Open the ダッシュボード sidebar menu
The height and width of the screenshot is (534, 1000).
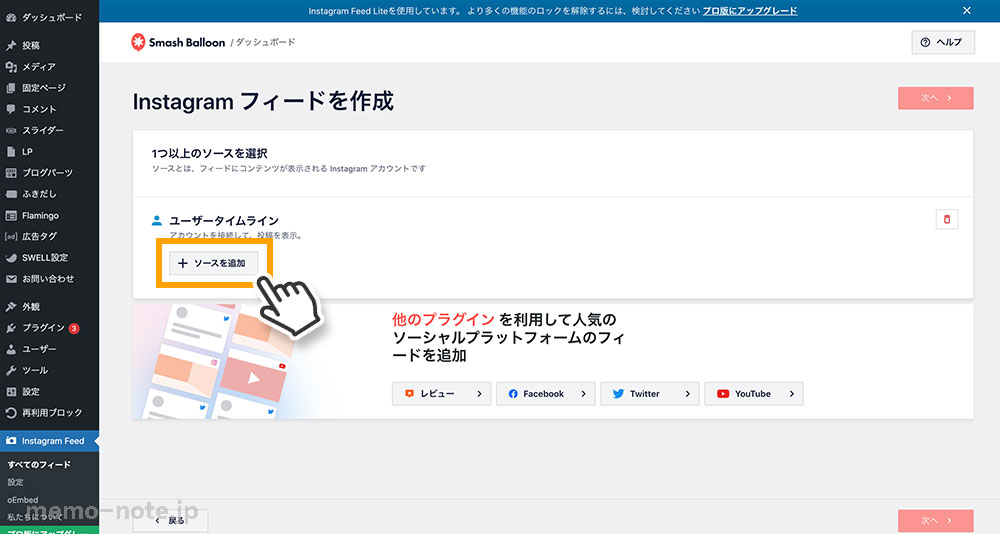tap(49, 17)
